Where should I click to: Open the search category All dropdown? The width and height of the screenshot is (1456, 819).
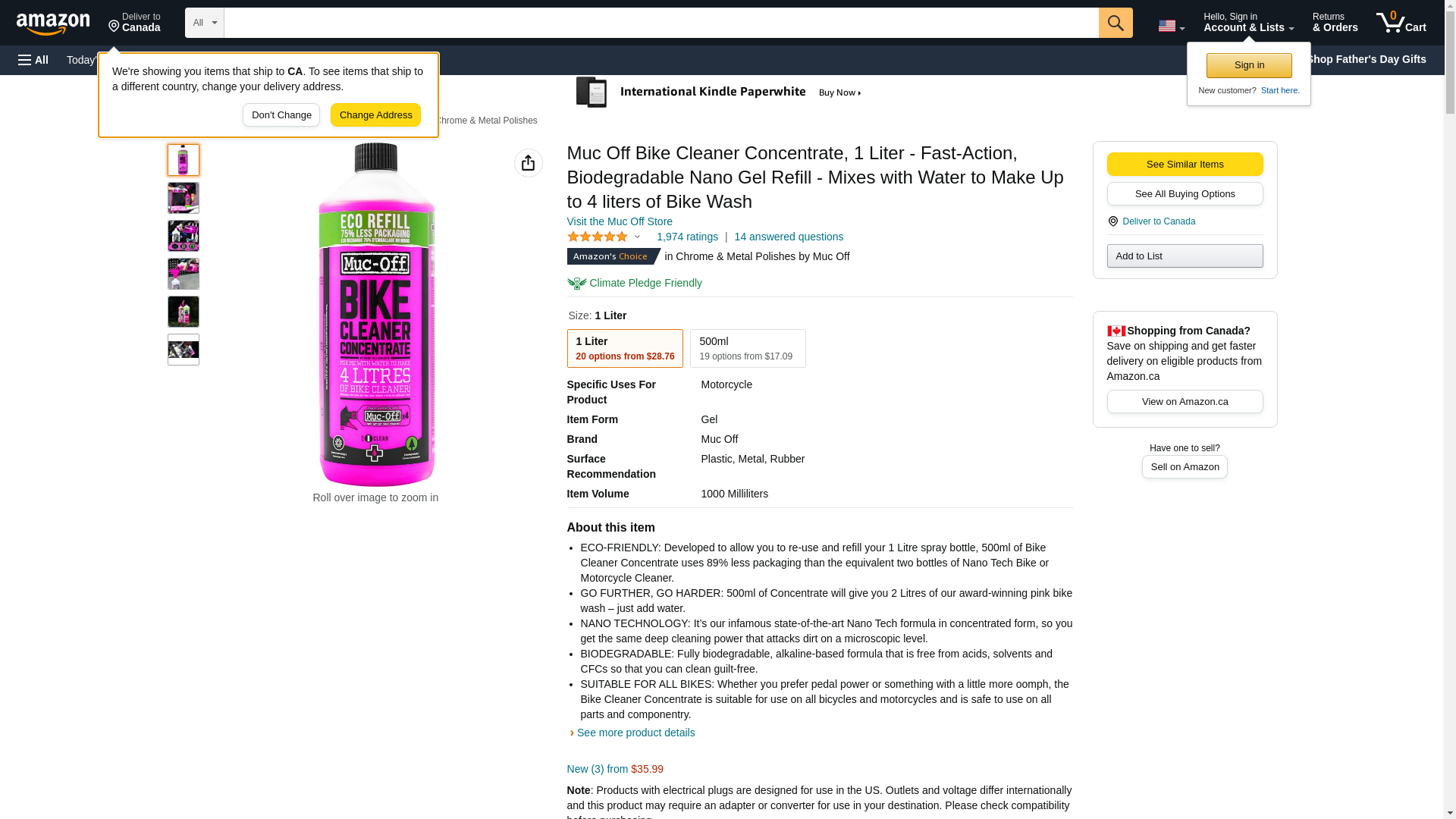[204, 23]
